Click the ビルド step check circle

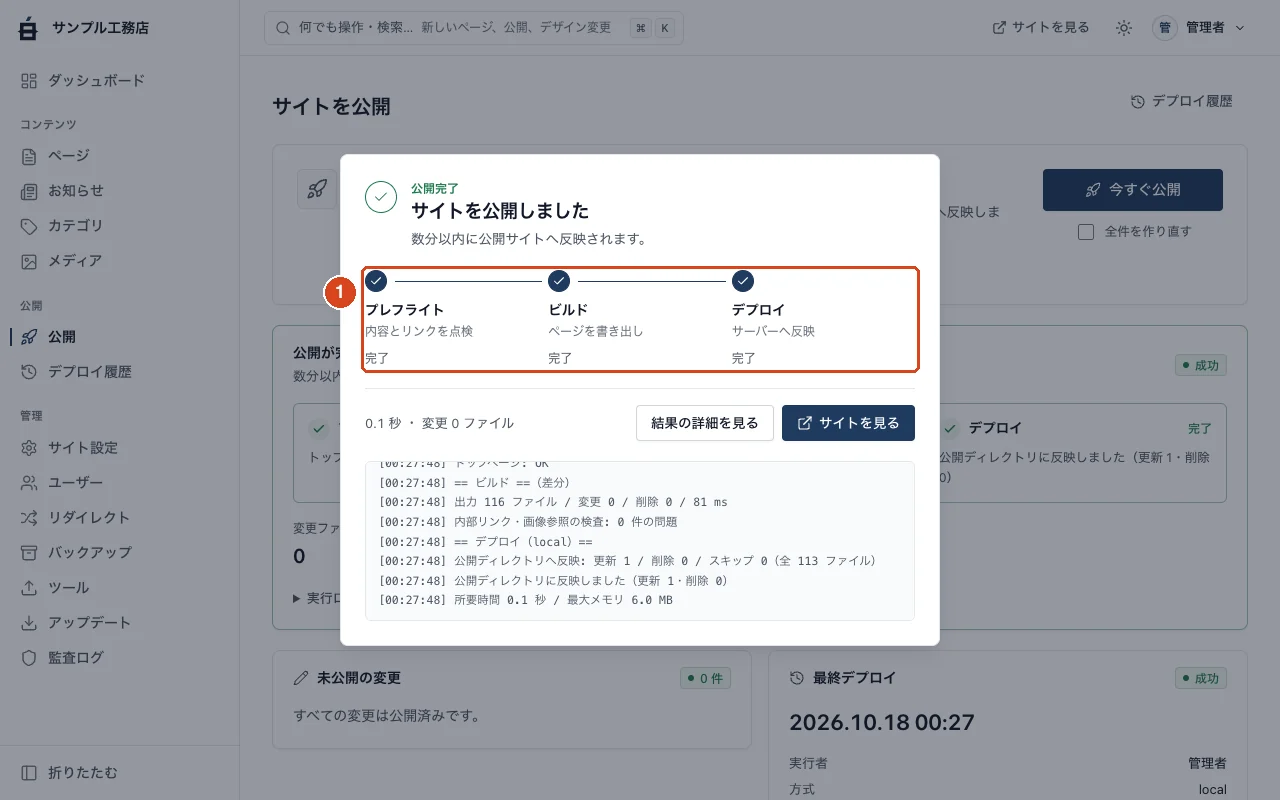[x=559, y=280]
